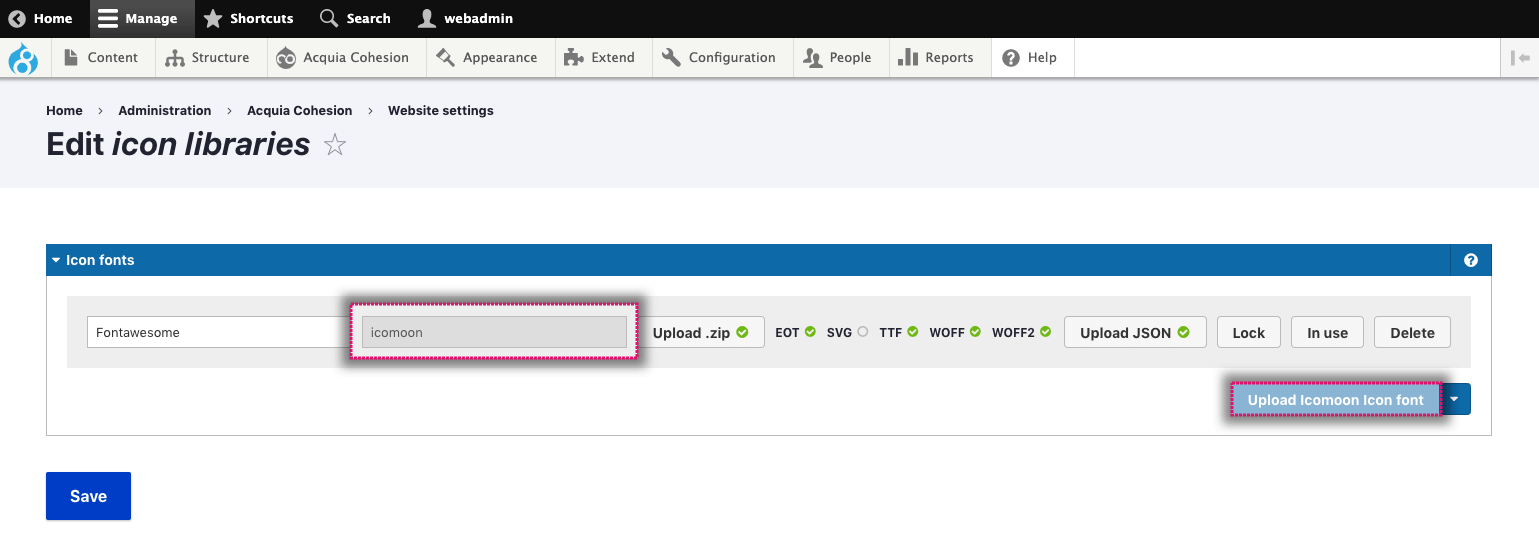Screen dimensions: 1539x551
Task: Follow the Acquia Cohesion breadcrumb link
Action: 300,110
